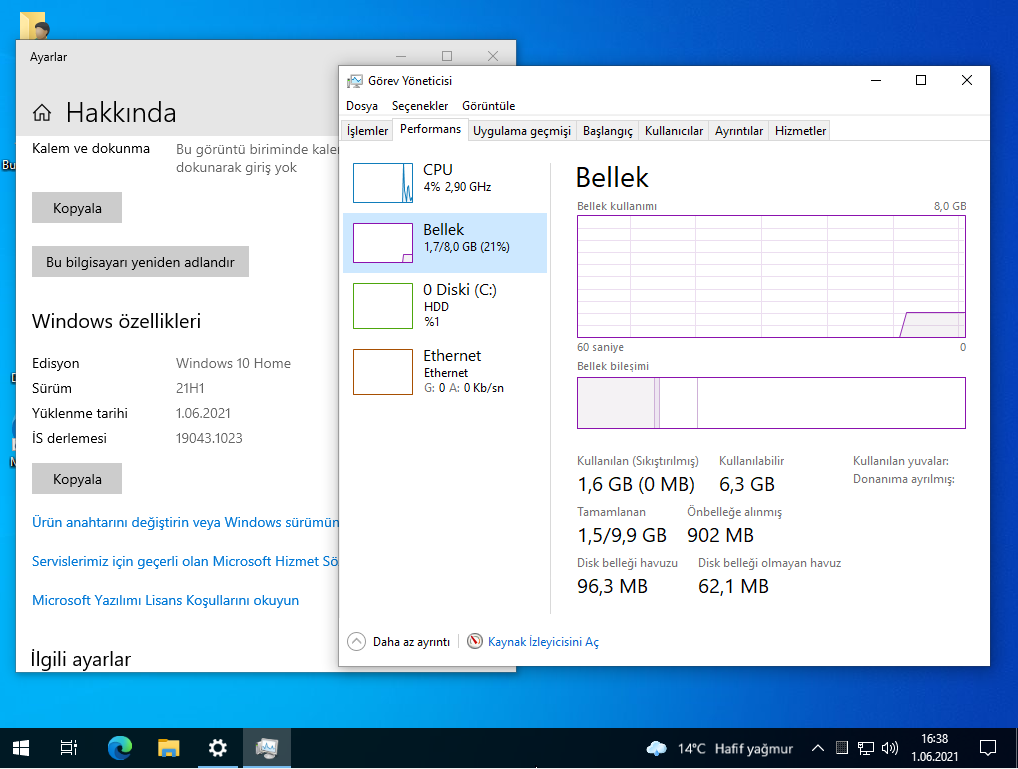The image size is (1018, 769).
Task: Click Bu bilgisayarı yeniden adlandır button
Action: [x=140, y=262]
